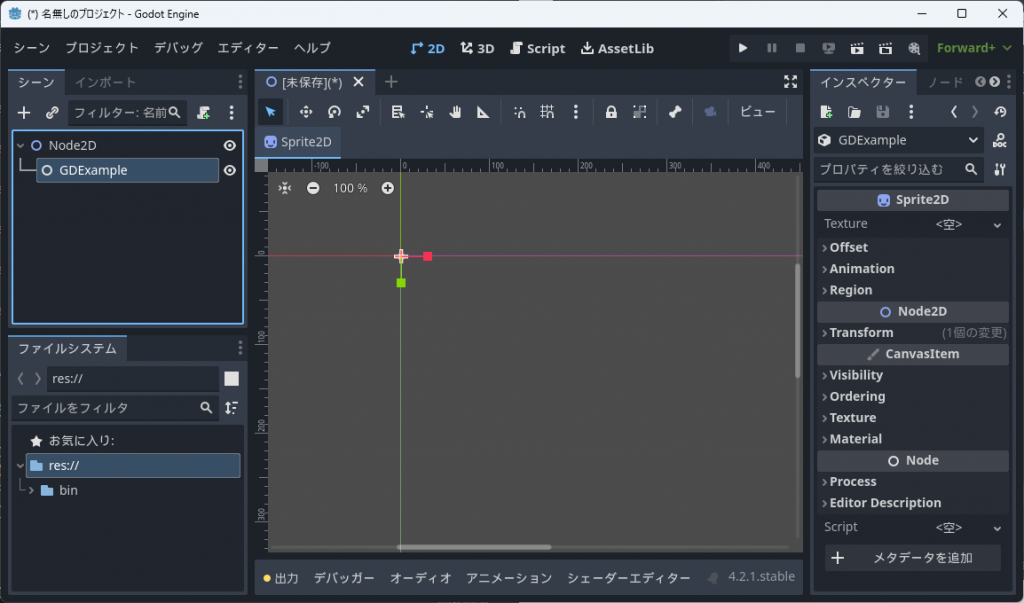This screenshot has width=1024, height=603.
Task: Add a new scene tab
Action: [391, 82]
